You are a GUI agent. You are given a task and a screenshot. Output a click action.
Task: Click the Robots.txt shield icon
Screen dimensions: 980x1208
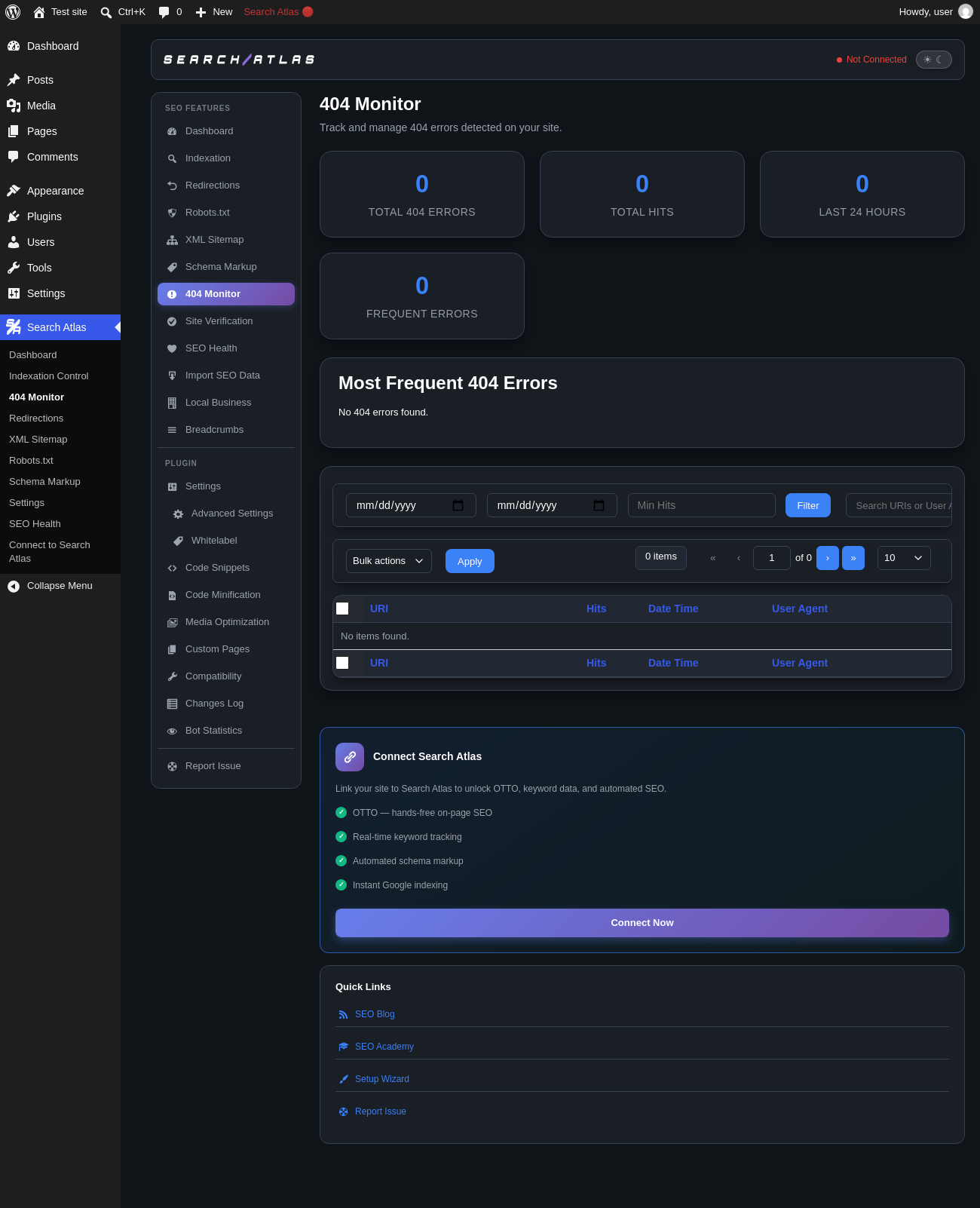(x=172, y=213)
